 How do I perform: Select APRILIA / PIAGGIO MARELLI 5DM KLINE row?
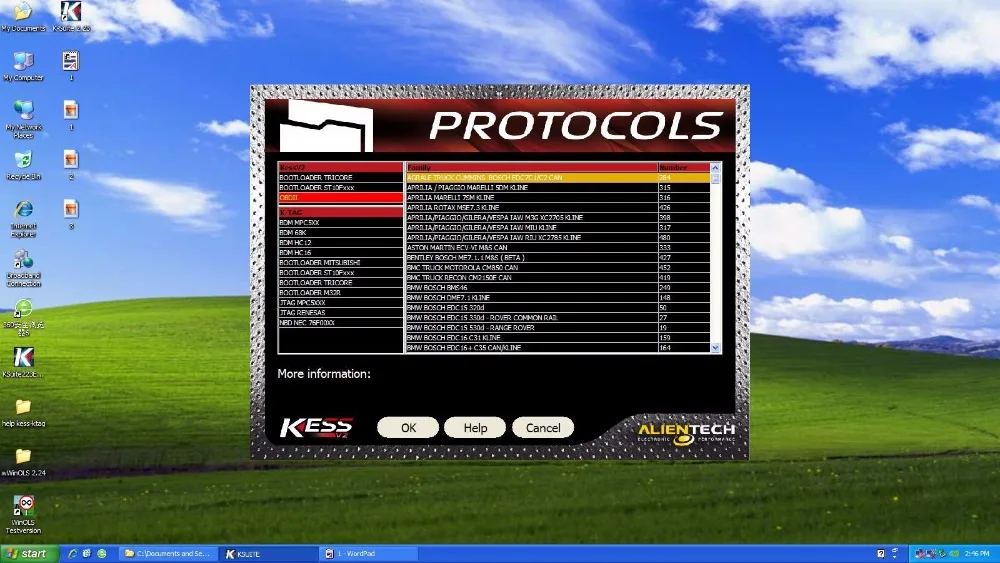pos(558,187)
